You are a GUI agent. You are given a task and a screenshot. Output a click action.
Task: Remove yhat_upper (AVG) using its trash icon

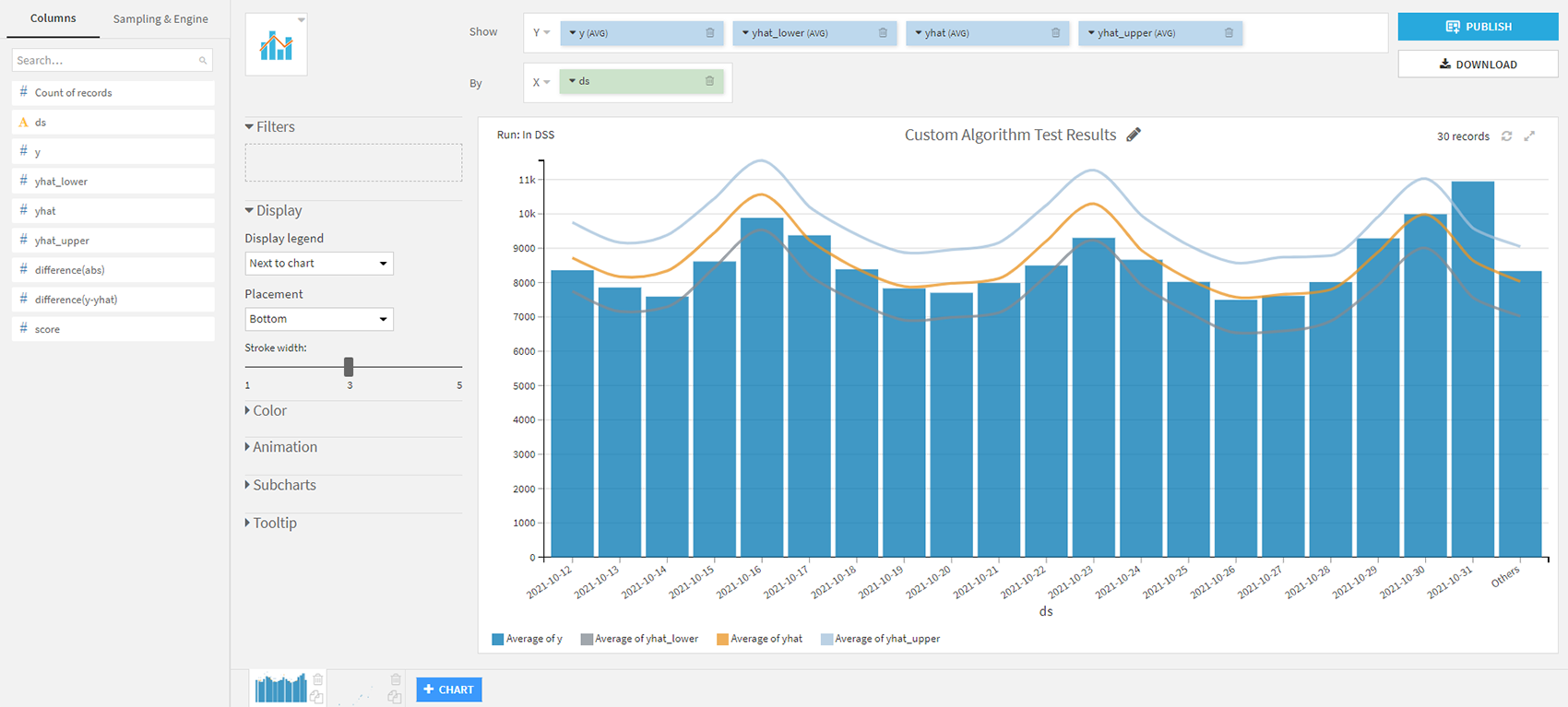1229,33
